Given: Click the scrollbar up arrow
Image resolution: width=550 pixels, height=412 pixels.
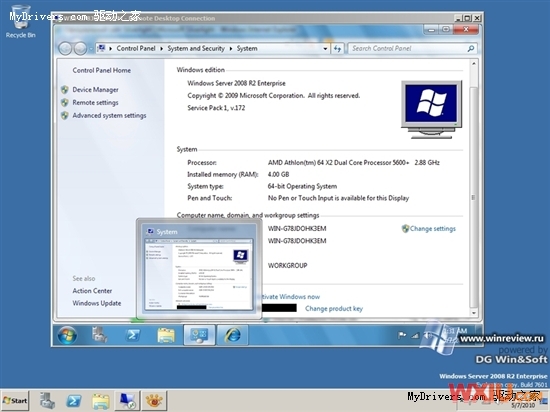Looking at the screenshot, I should (x=474, y=64).
